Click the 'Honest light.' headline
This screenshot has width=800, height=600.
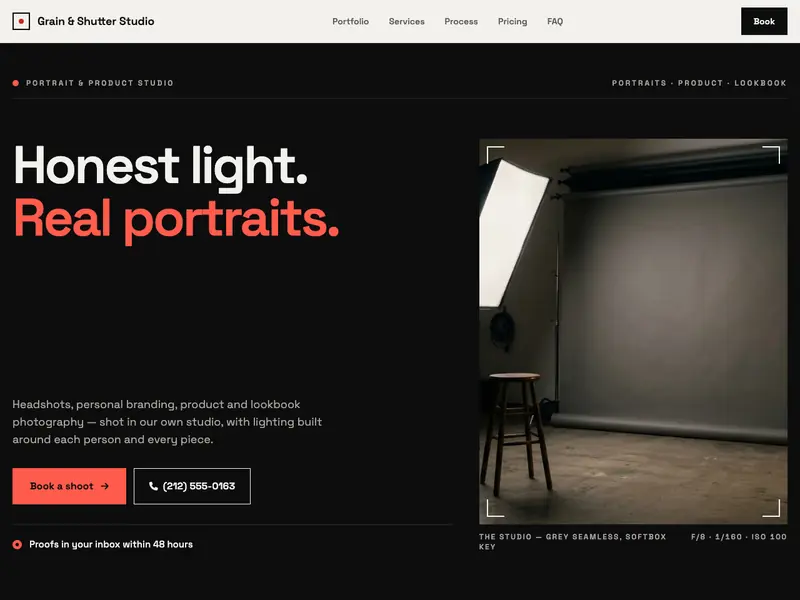[x=161, y=166]
